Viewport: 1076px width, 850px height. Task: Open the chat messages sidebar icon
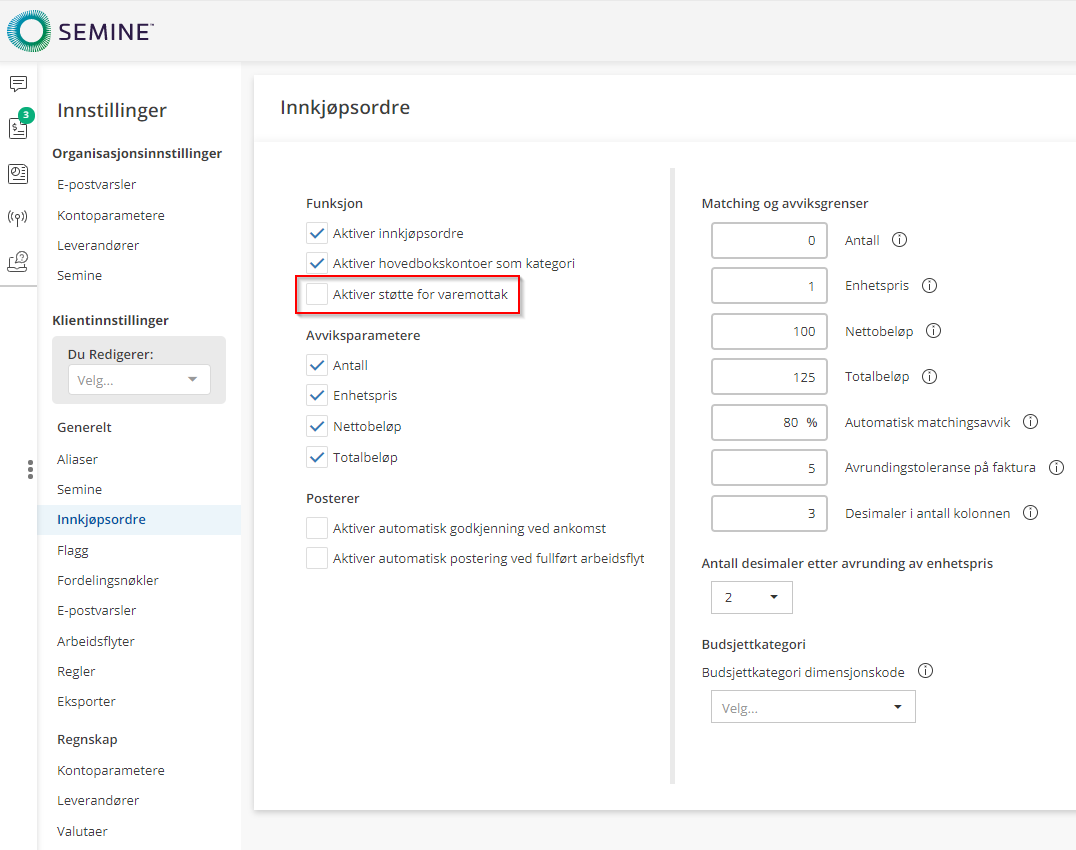click(x=18, y=84)
